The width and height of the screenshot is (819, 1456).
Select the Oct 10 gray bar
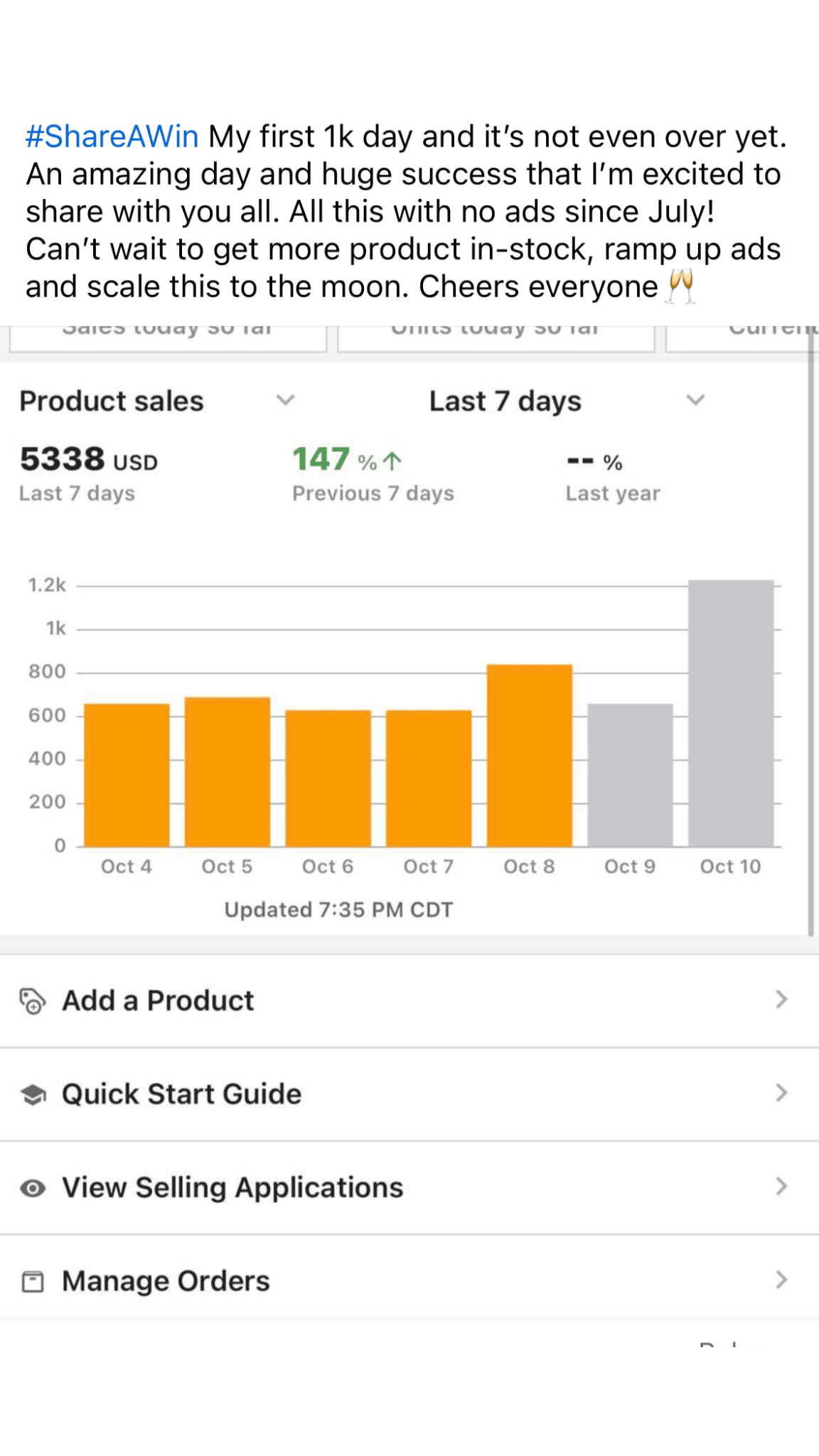tap(730, 713)
